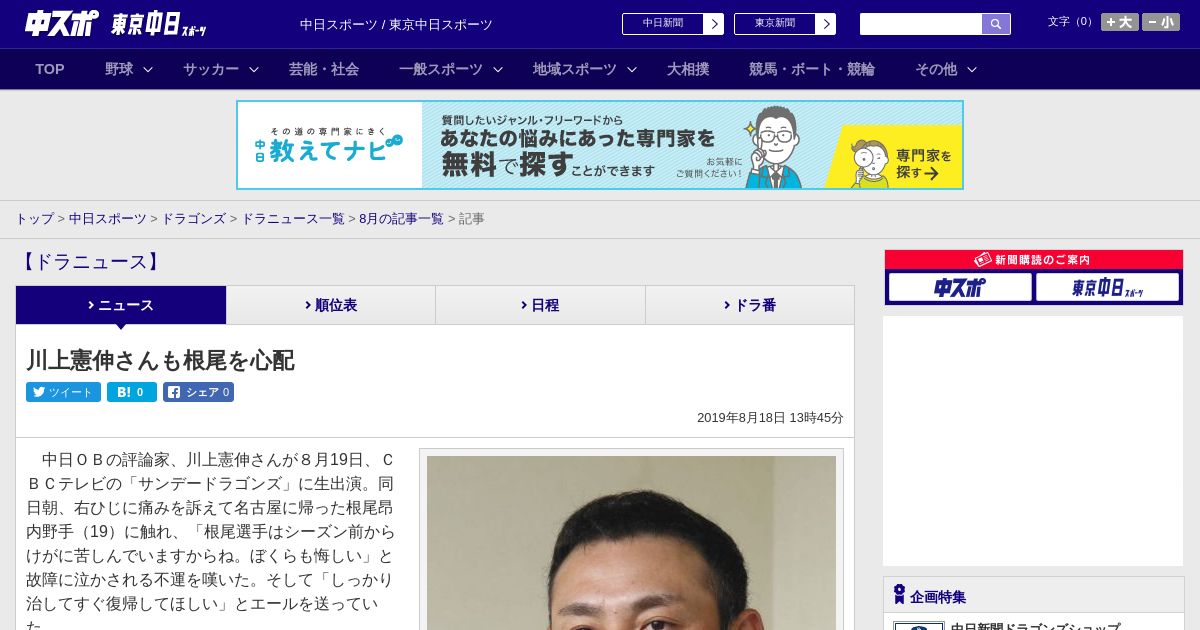Open 中日新聞ドラゴンズショップ sidebar link
The height and width of the screenshot is (630, 1200).
pos(1035,626)
